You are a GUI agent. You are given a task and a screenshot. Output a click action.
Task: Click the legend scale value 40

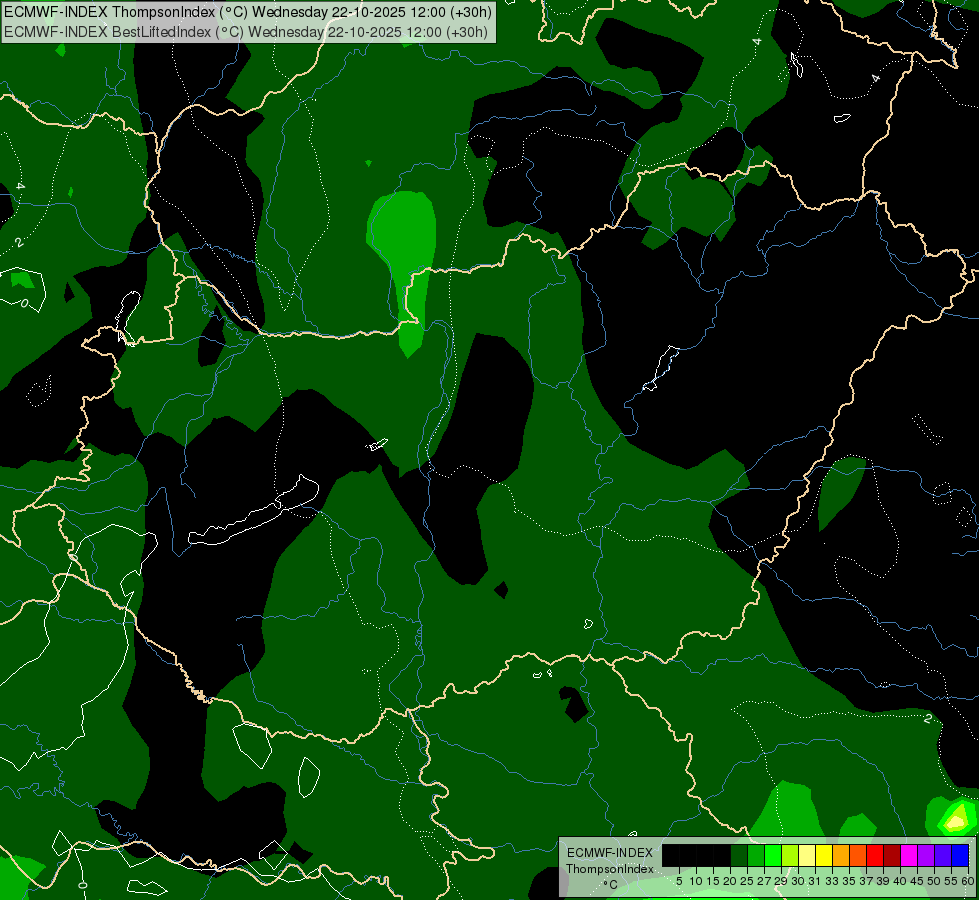[x=900, y=881]
